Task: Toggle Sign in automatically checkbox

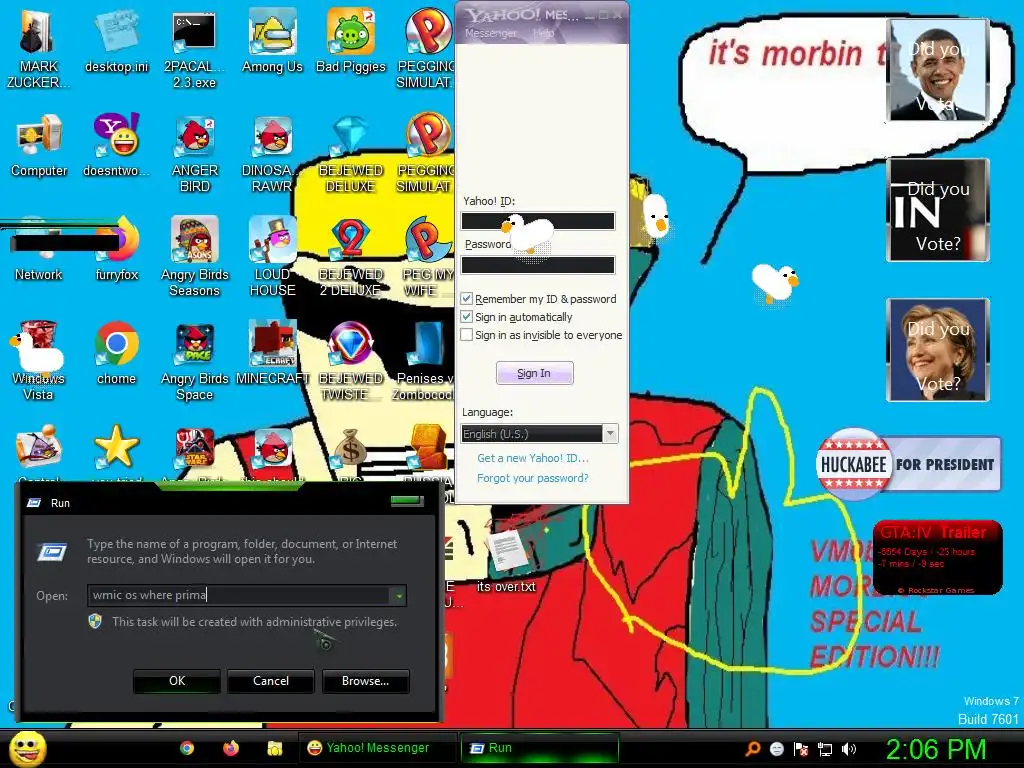Action: (466, 317)
